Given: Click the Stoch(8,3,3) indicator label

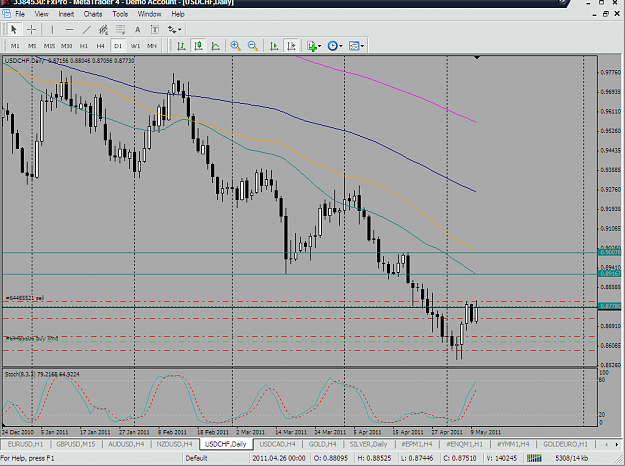Looking at the screenshot, I should 42,374.
